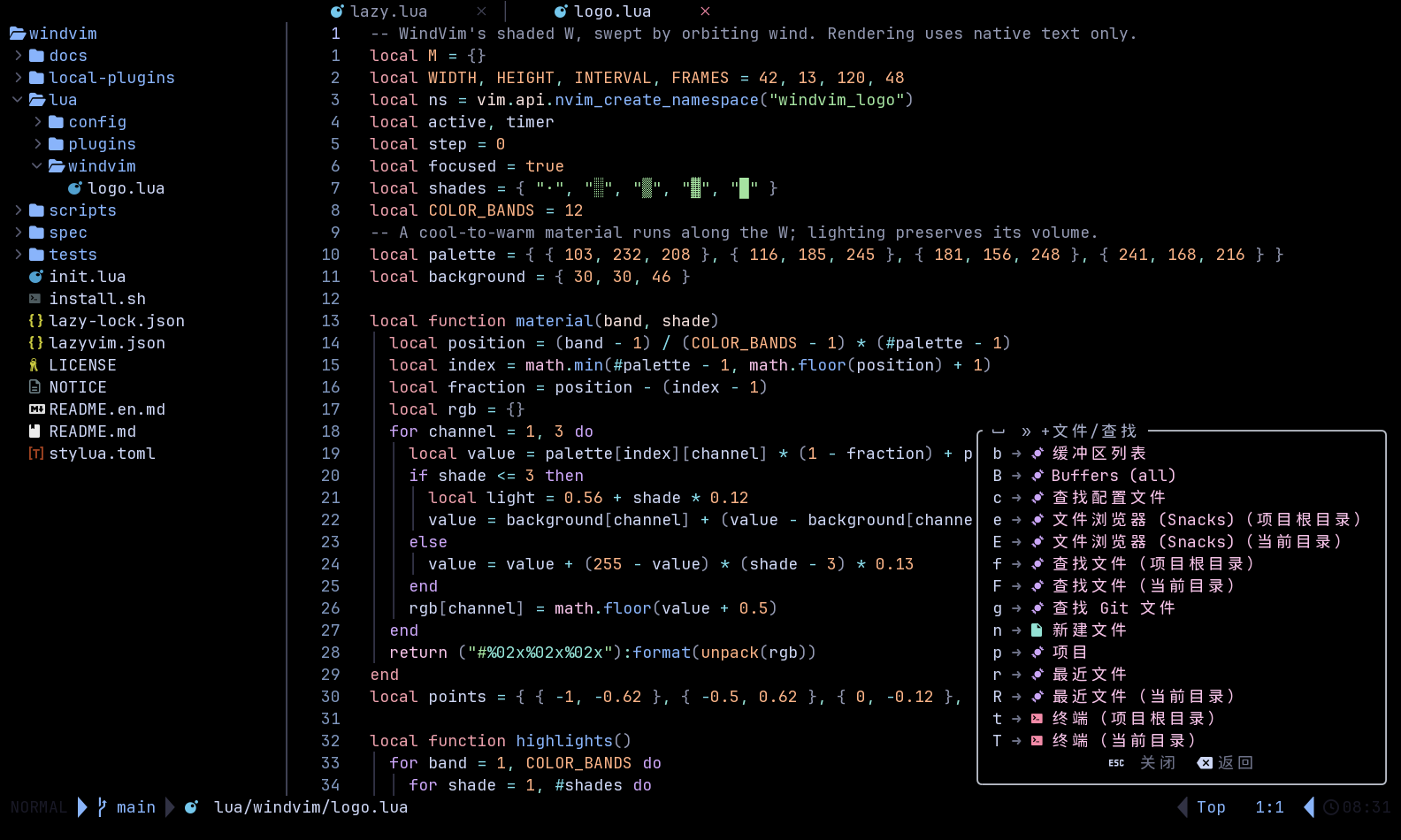Screen dimensions: 1401x840
Task: Collapse the windvim subfolder under lua
Action: (x=37, y=166)
